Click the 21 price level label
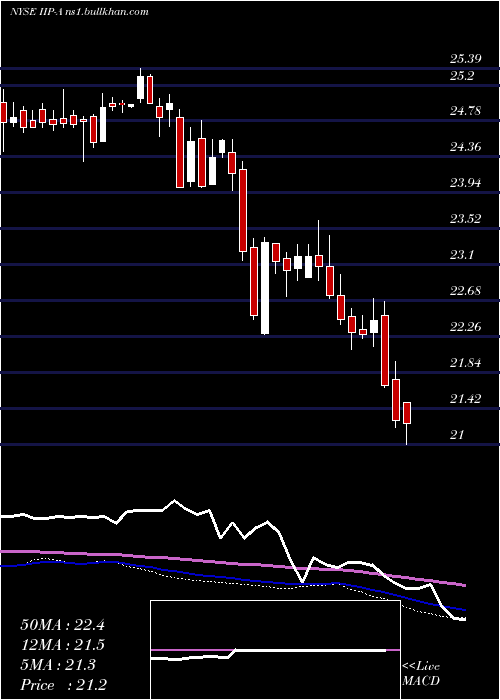 (x=457, y=435)
